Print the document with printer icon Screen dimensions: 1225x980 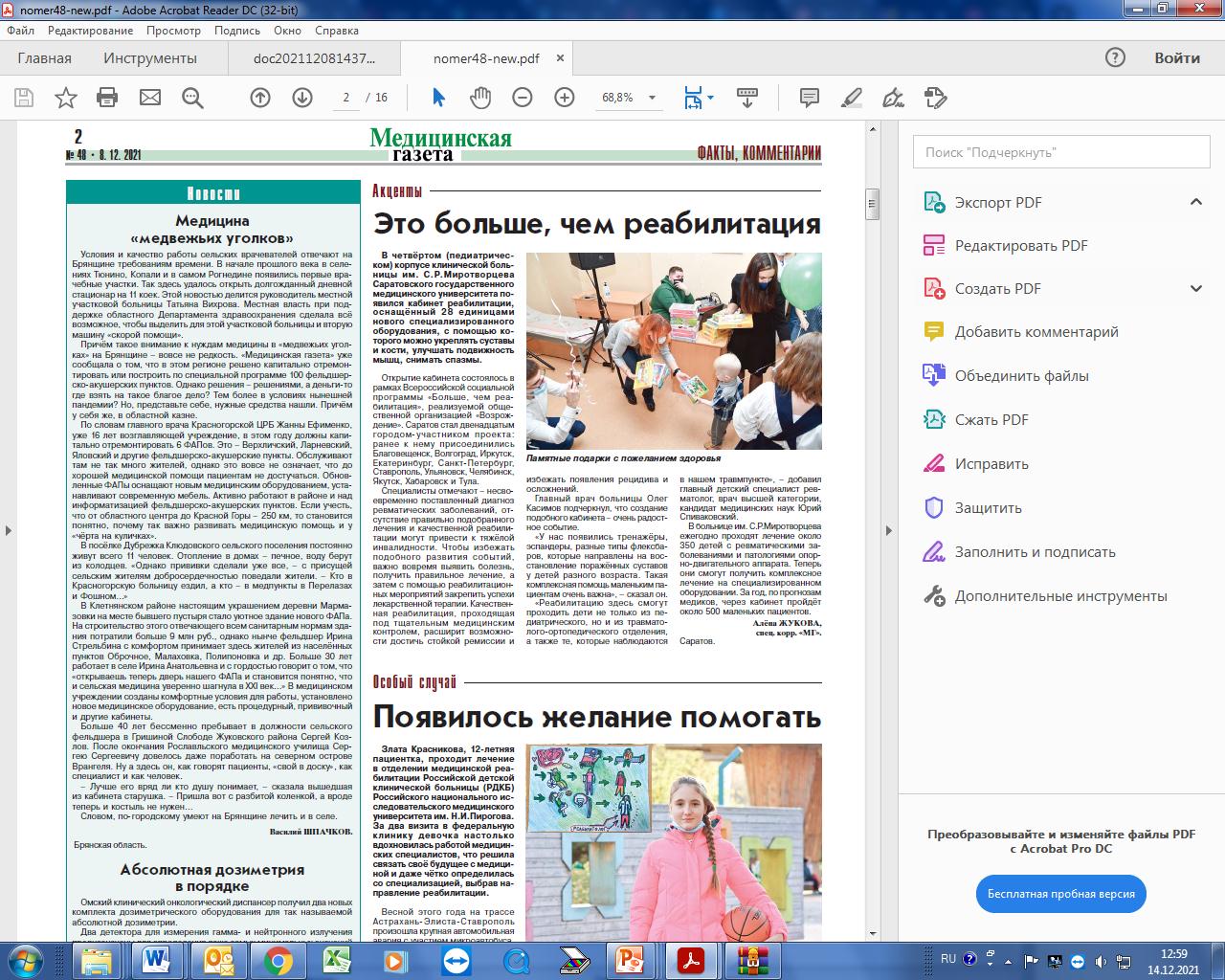(107, 98)
